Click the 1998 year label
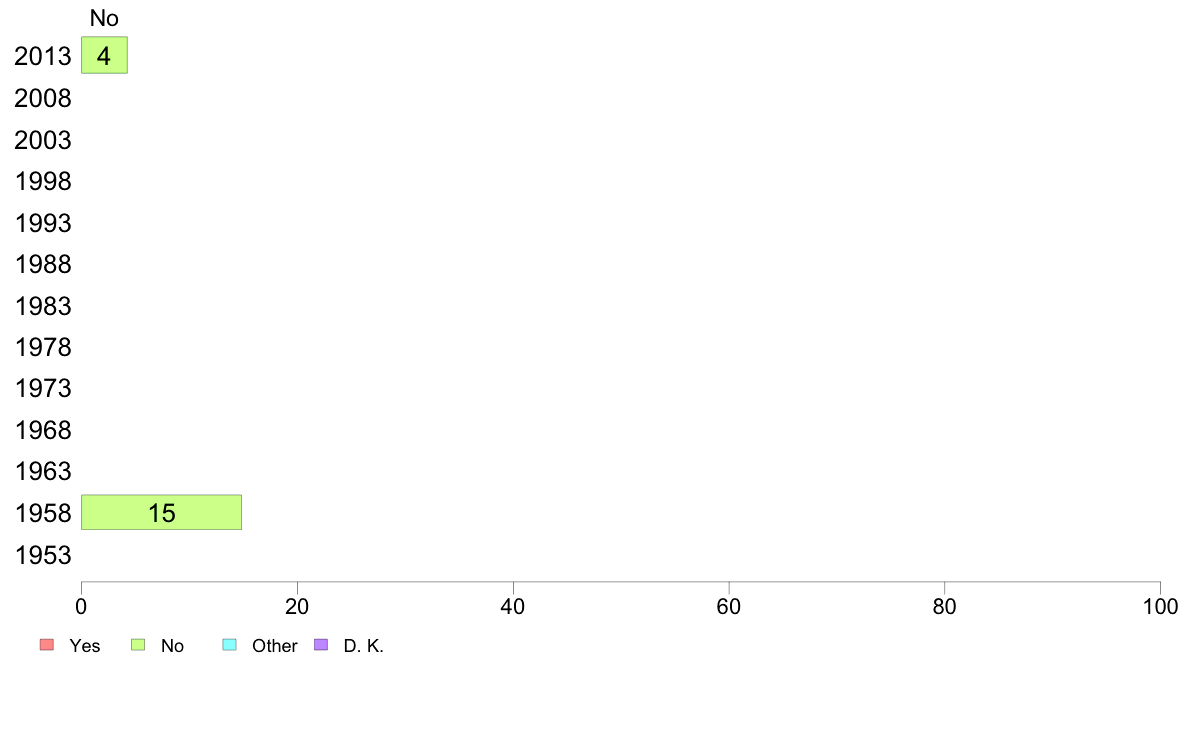The width and height of the screenshot is (1188, 736). [x=42, y=181]
